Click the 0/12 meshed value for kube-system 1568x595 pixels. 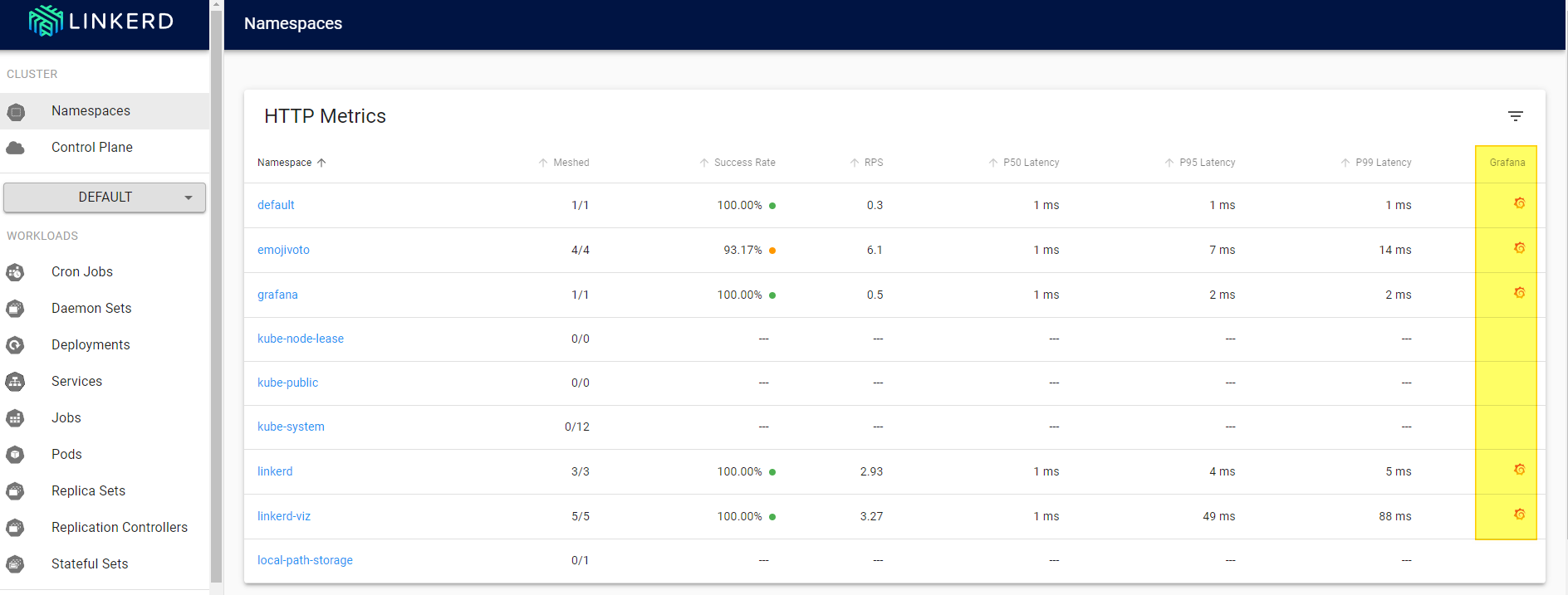click(x=577, y=427)
